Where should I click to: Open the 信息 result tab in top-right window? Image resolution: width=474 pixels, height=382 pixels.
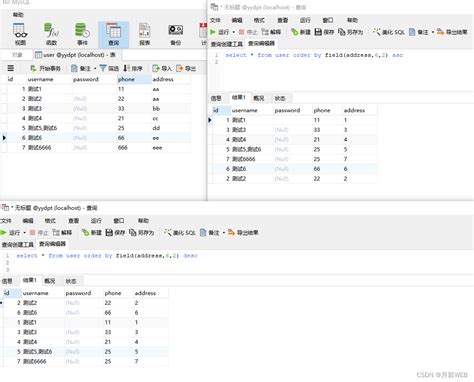point(216,98)
